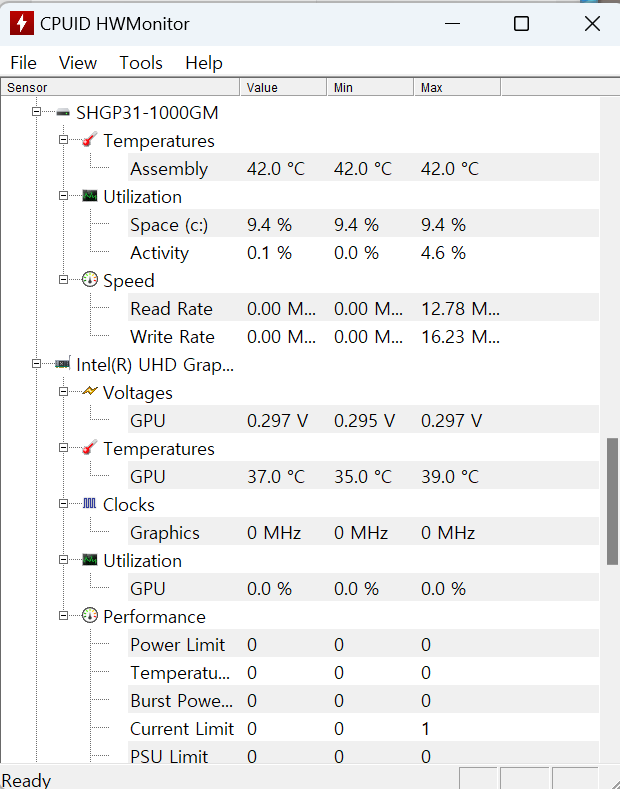Click the HWMonitor app icon in title bar
The width and height of the screenshot is (620, 789).
pyautogui.click(x=21, y=23)
